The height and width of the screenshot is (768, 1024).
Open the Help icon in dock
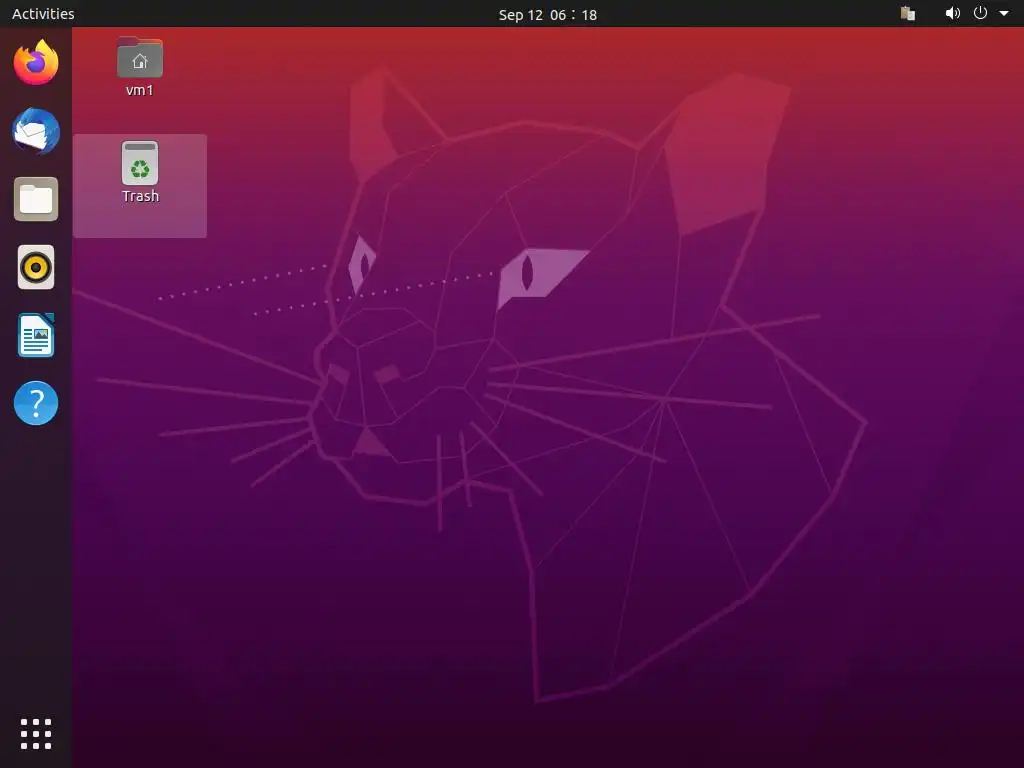tap(36, 403)
